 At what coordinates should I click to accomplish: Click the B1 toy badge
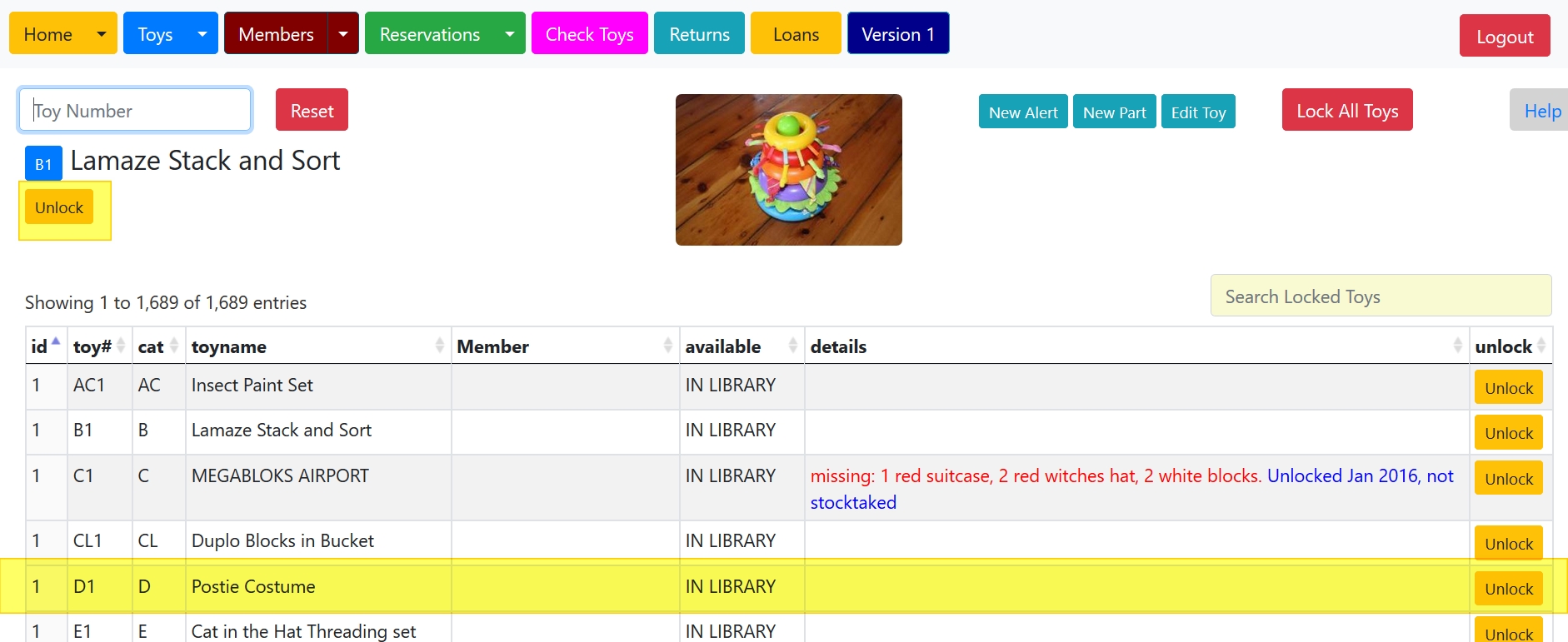pos(43,164)
